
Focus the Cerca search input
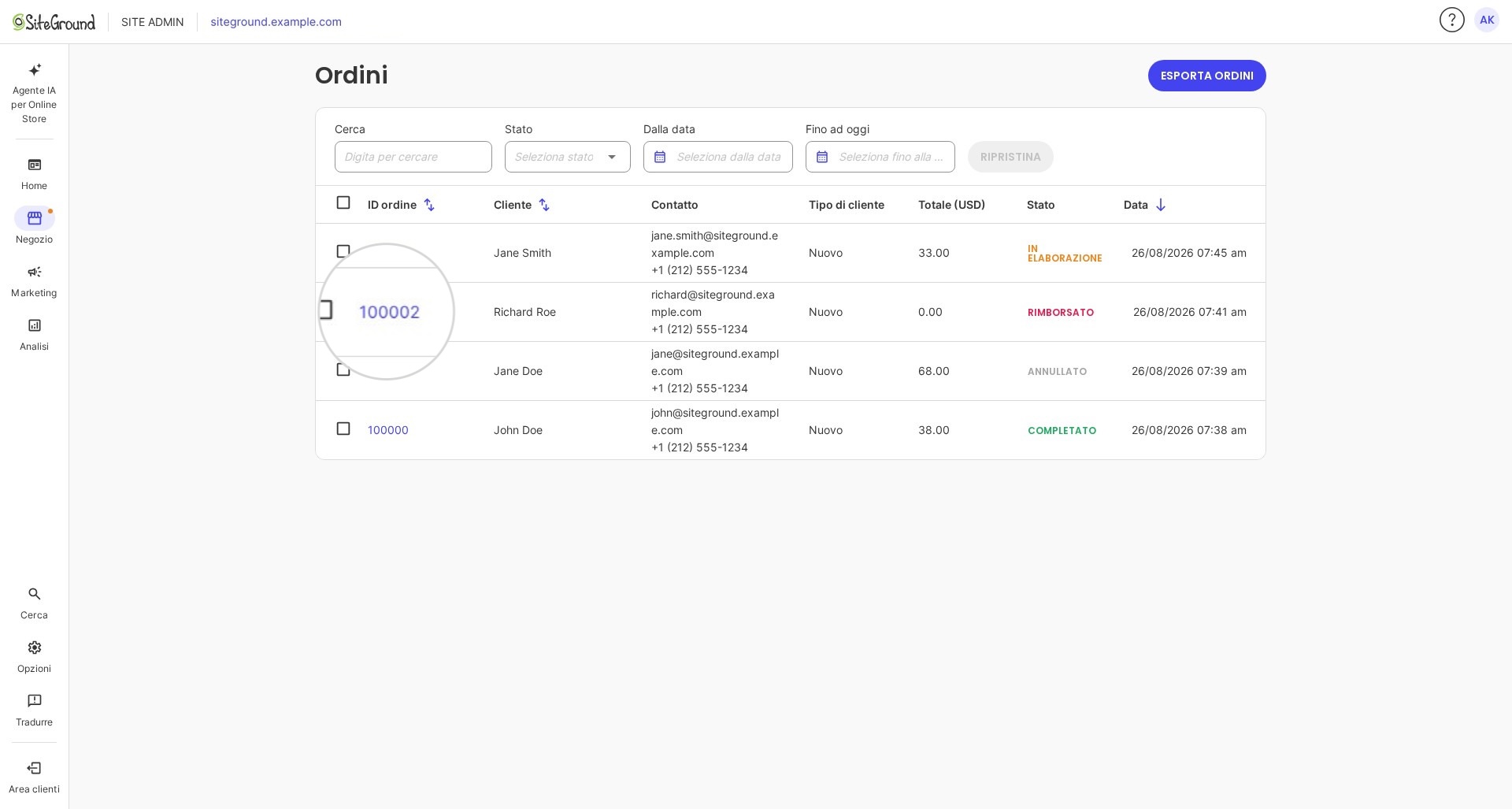pyautogui.click(x=413, y=157)
